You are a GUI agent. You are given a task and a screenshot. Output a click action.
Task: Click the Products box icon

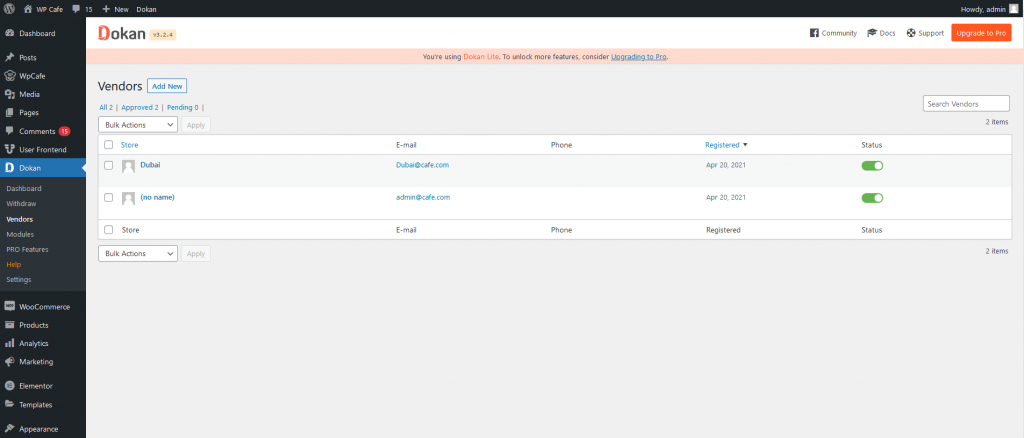pyautogui.click(x=10, y=324)
